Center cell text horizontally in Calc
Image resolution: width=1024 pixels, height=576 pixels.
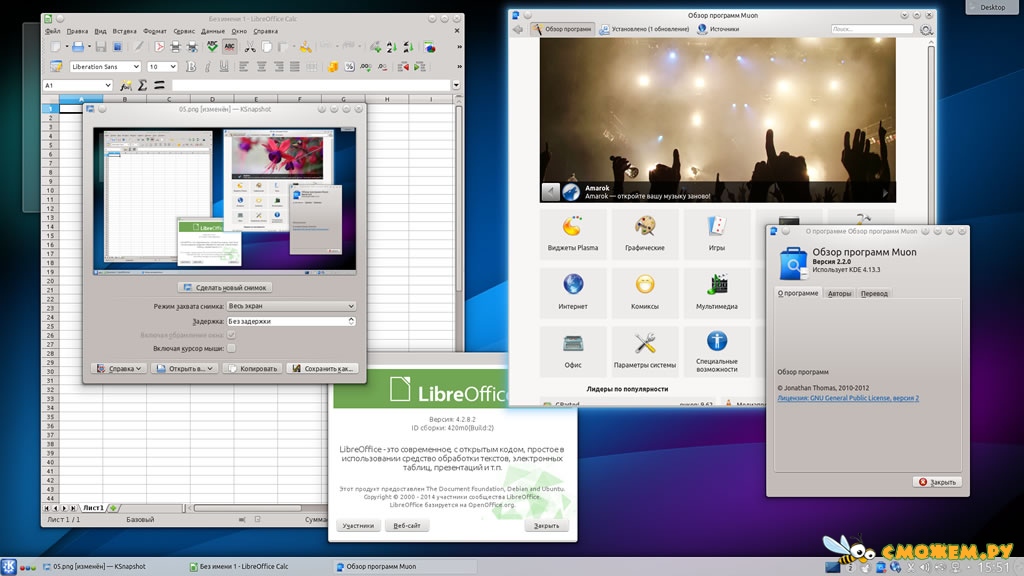(x=261, y=67)
